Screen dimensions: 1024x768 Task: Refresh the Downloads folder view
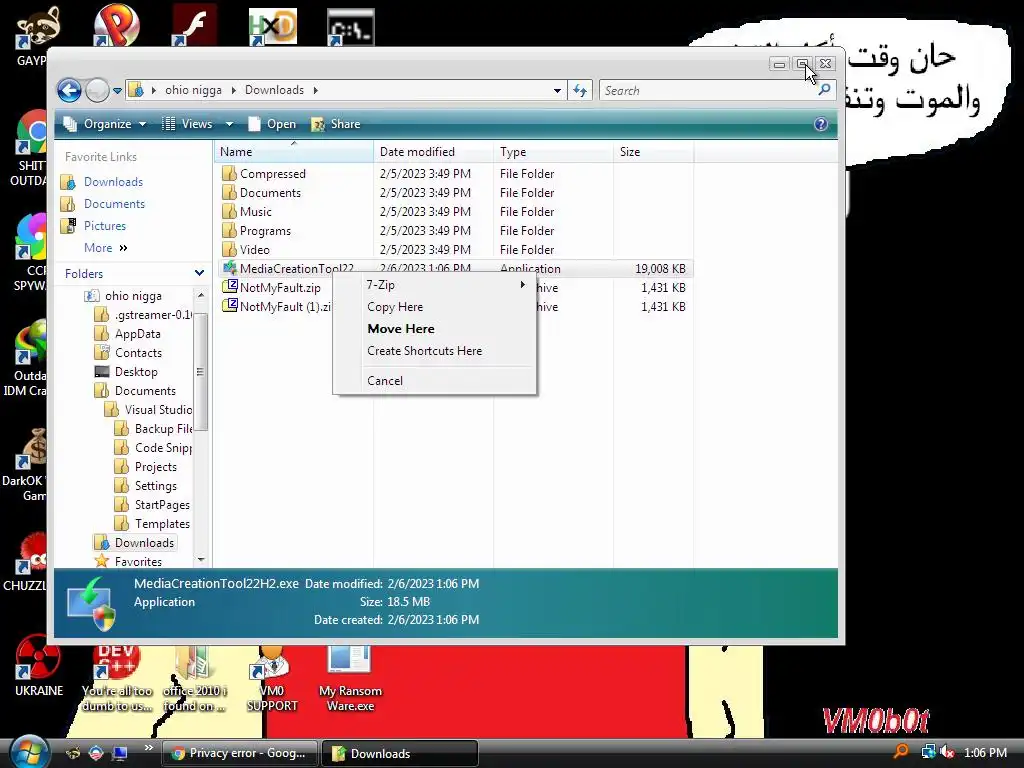pos(580,91)
